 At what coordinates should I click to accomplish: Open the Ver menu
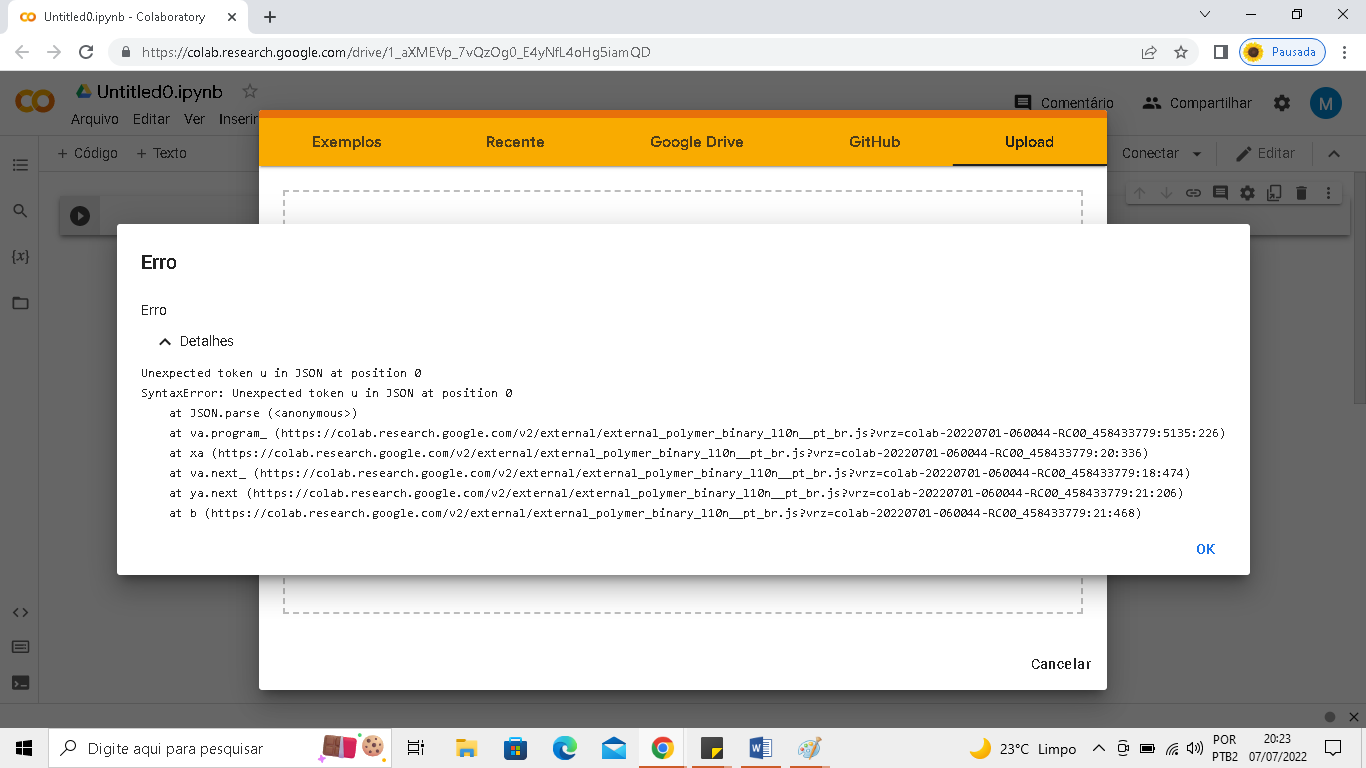click(194, 119)
